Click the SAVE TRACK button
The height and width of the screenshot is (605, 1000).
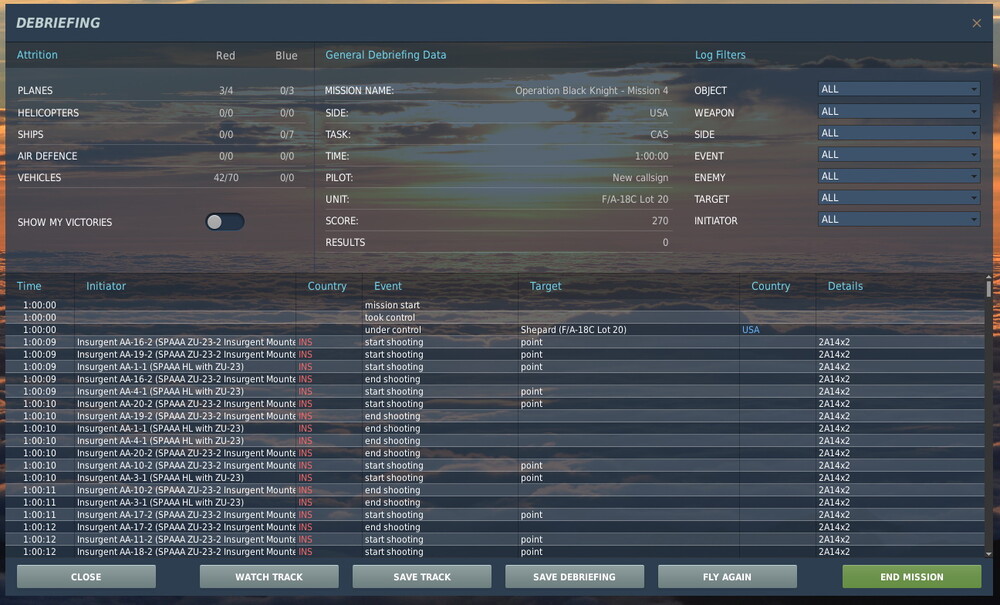point(422,577)
